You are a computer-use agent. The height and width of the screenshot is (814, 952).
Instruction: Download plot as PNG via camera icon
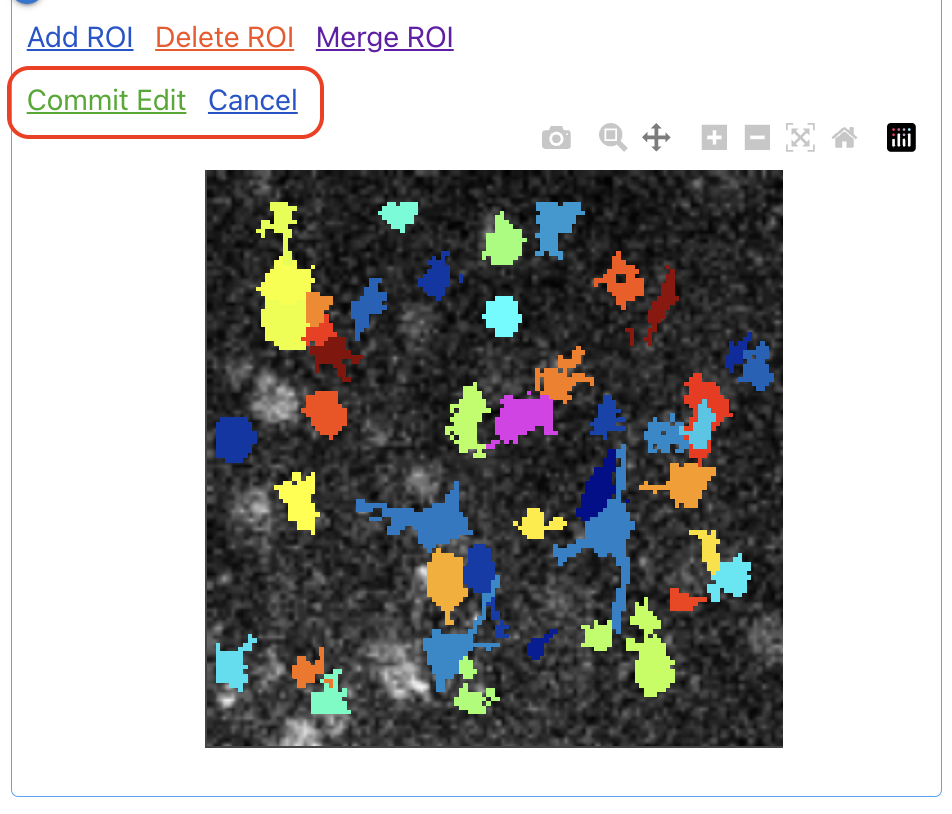[x=556, y=138]
